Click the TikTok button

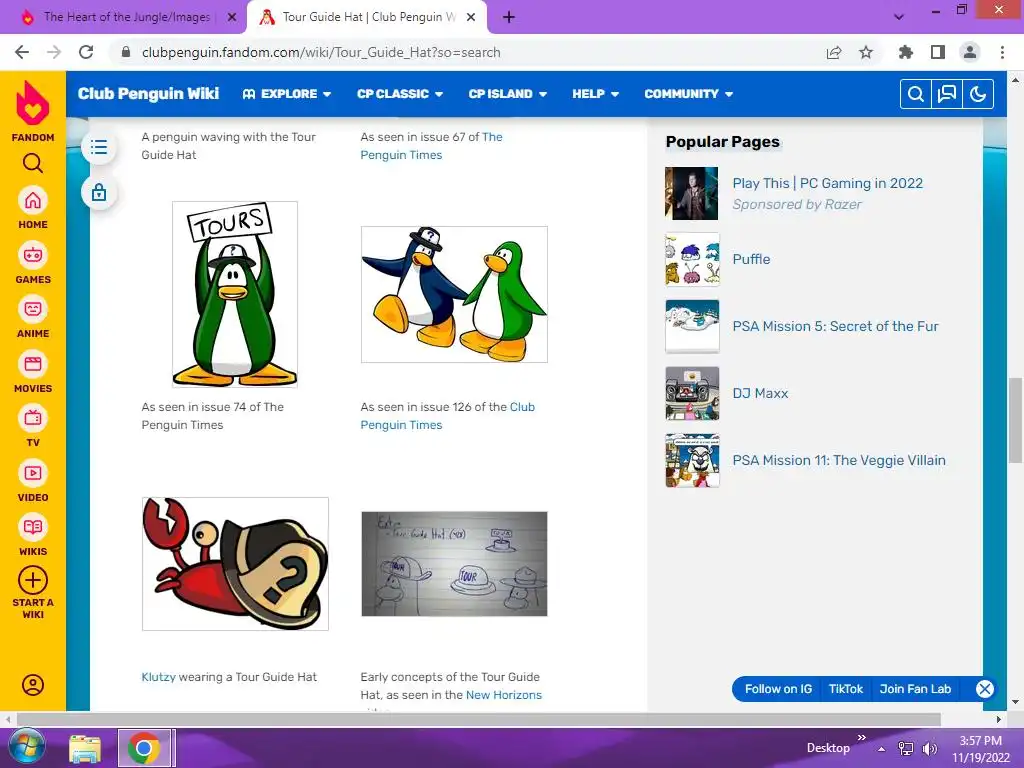(x=846, y=689)
